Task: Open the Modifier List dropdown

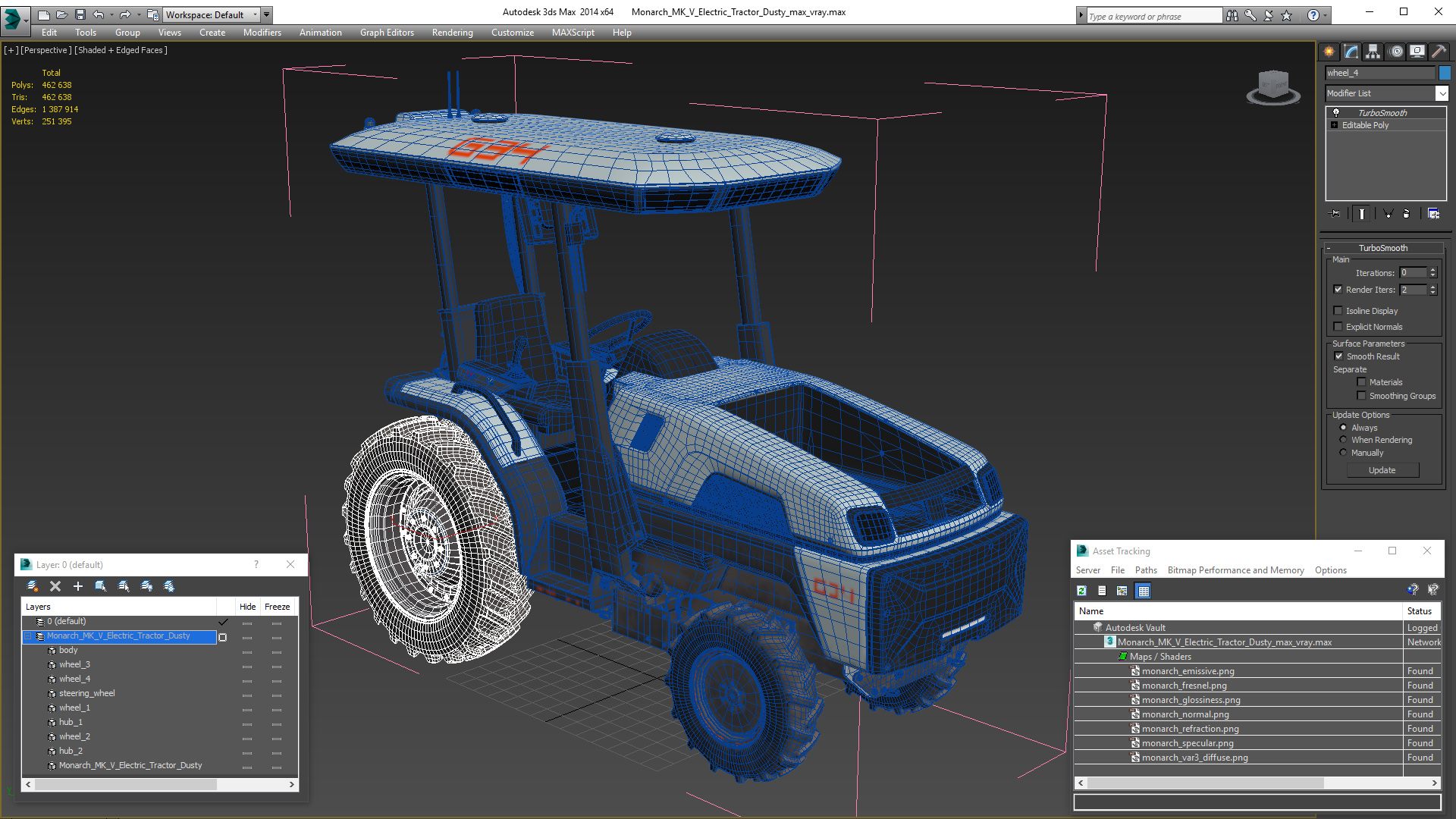Action: tap(1442, 93)
